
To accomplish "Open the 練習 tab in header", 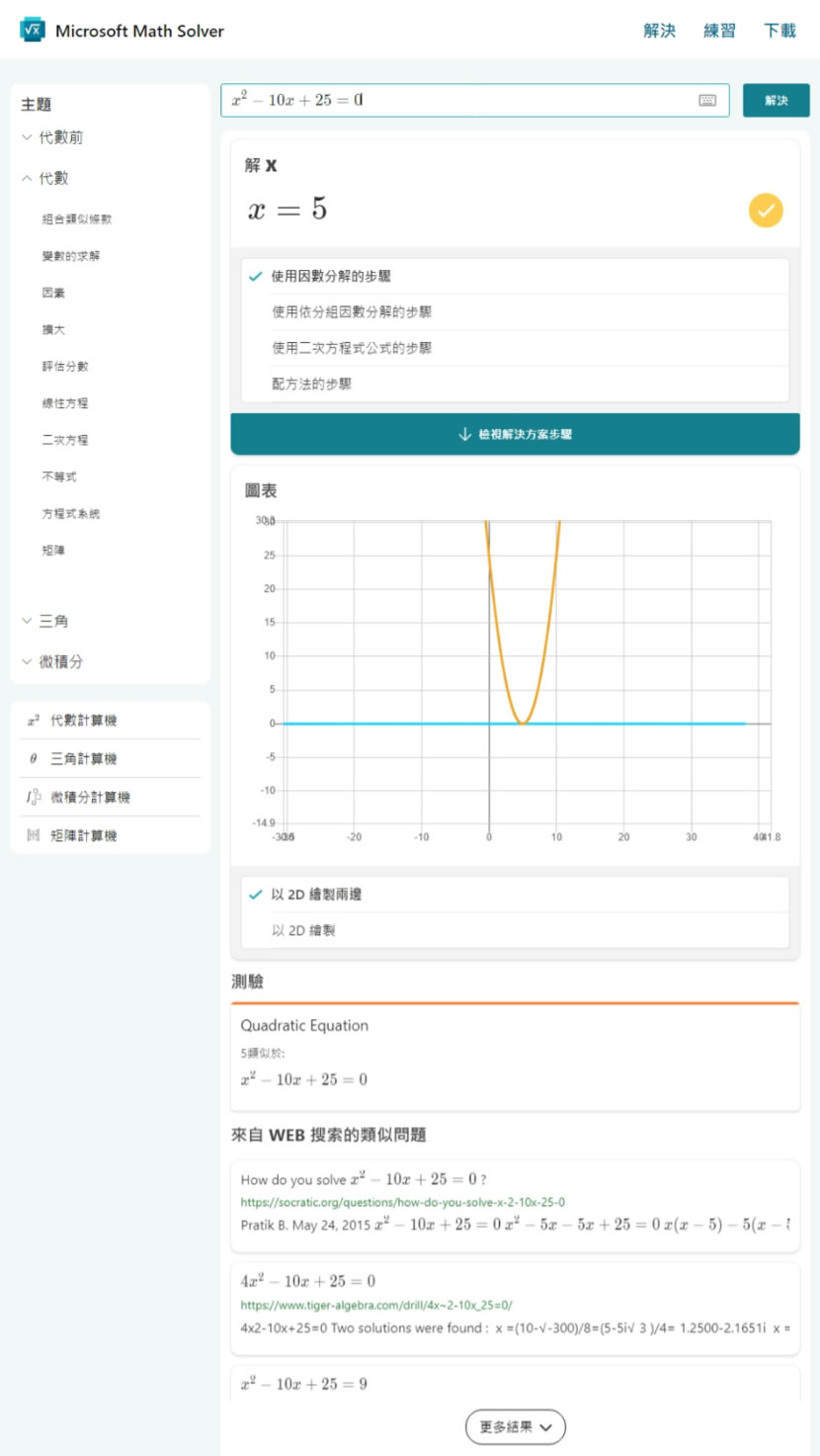I will pyautogui.click(x=719, y=31).
